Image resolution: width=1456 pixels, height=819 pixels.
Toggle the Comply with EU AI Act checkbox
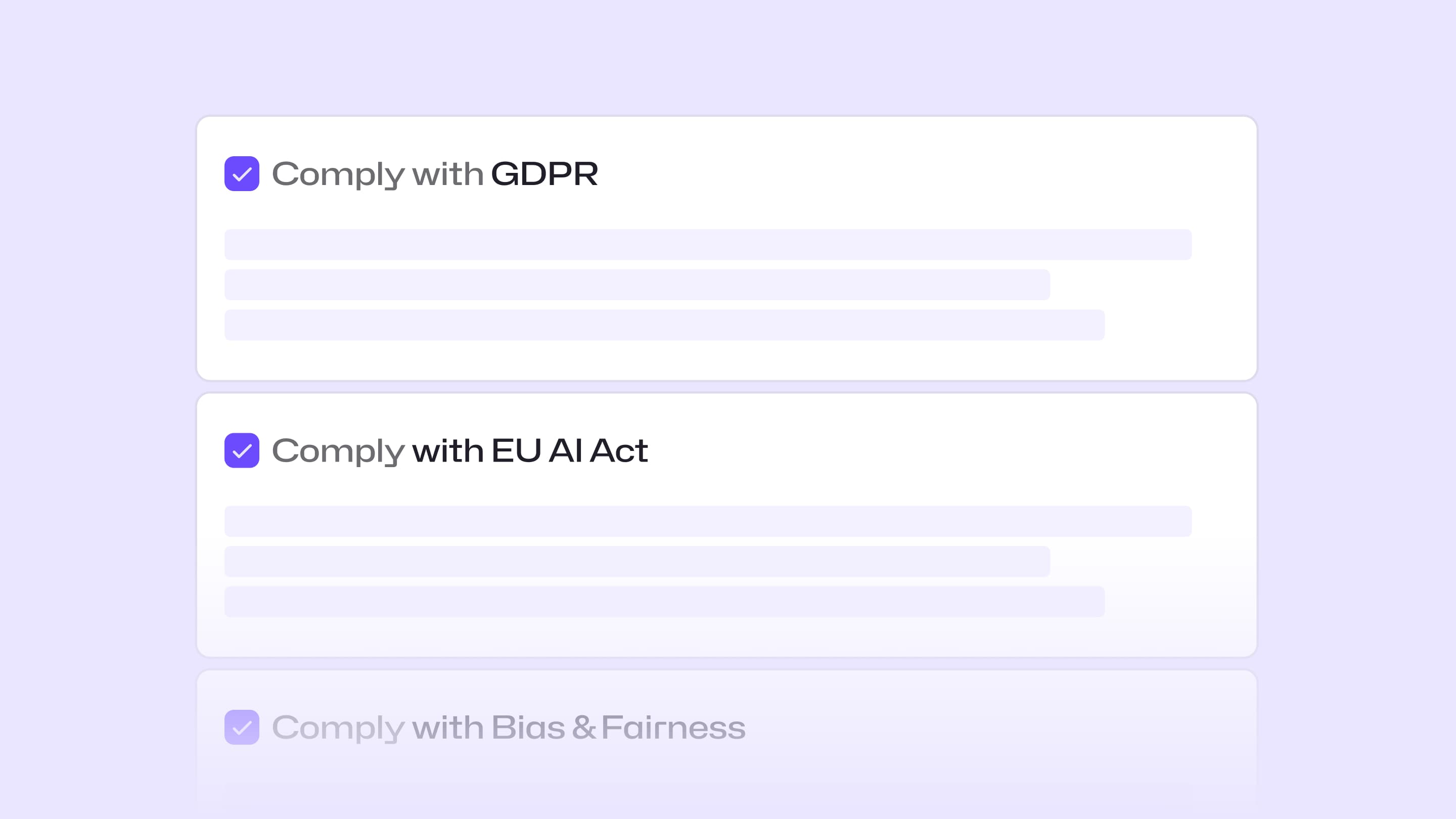pos(242,450)
